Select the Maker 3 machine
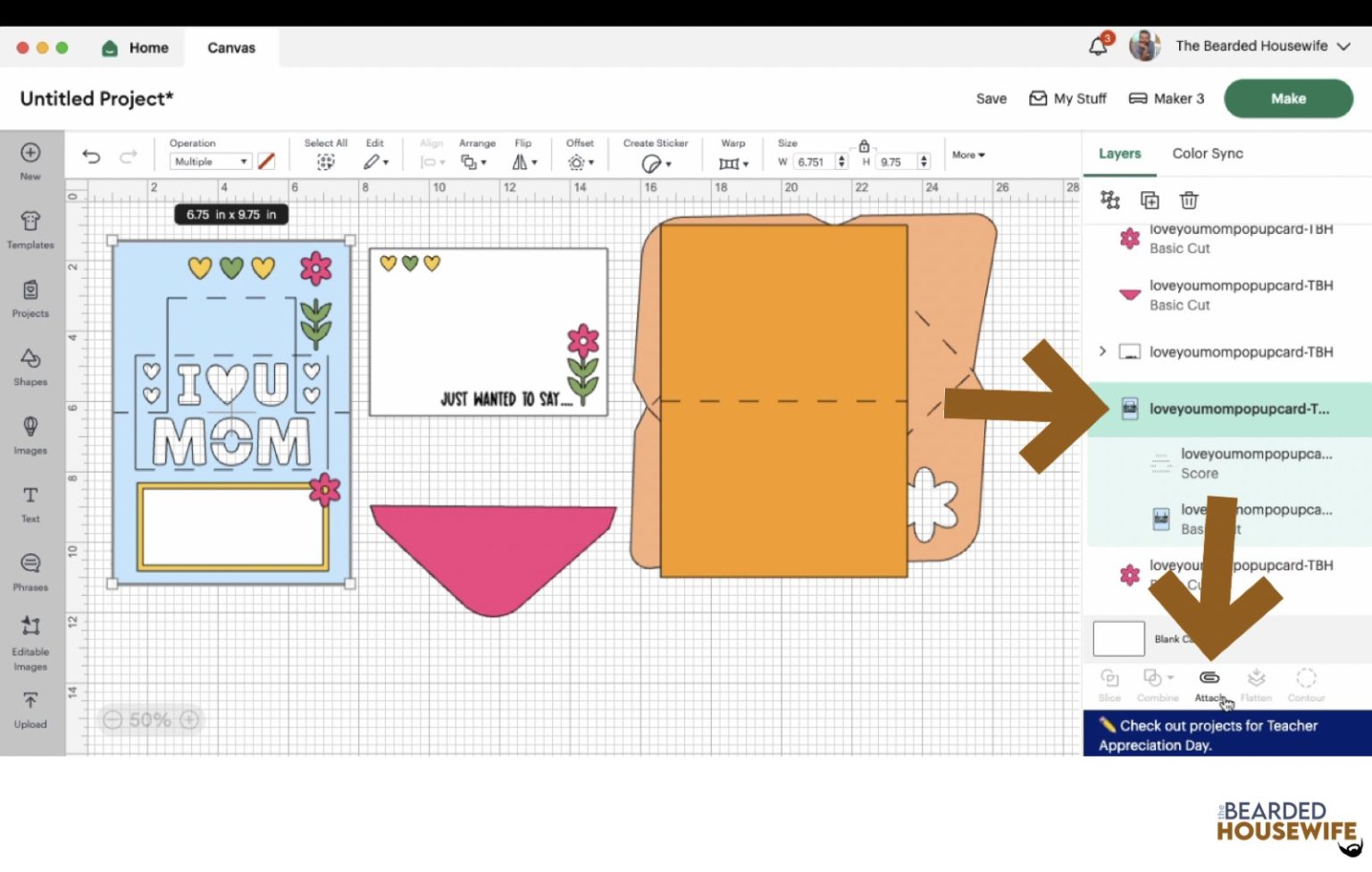The height and width of the screenshot is (872, 1372). click(1167, 98)
